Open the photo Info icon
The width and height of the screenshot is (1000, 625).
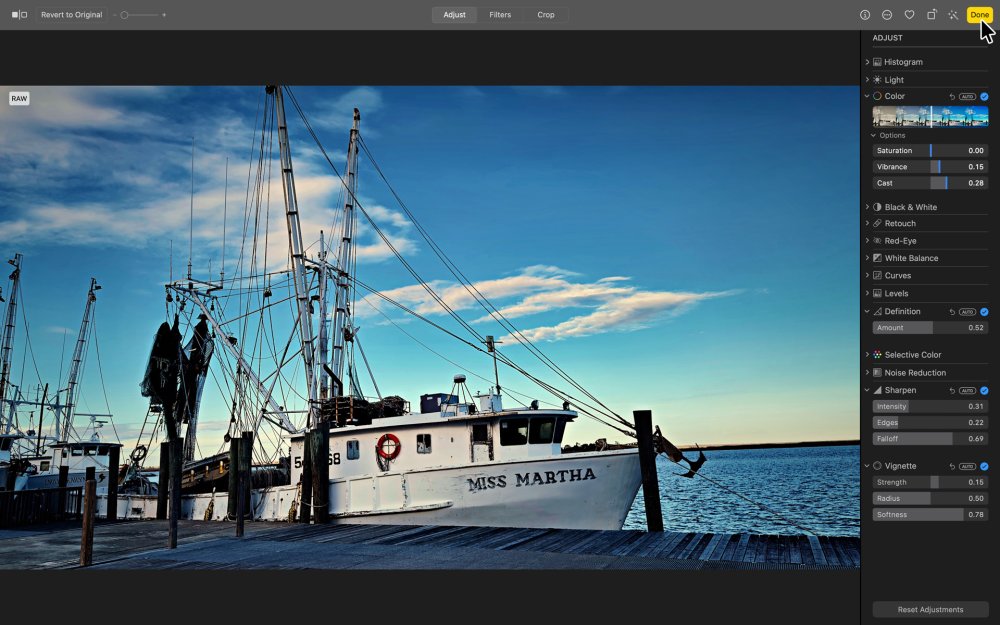(865, 15)
